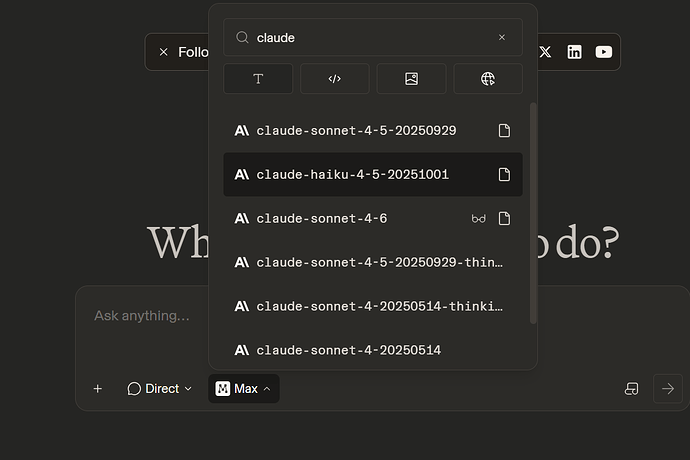This screenshot has height=460, width=690.
Task: Filter models by web search capability
Action: click(x=488, y=79)
